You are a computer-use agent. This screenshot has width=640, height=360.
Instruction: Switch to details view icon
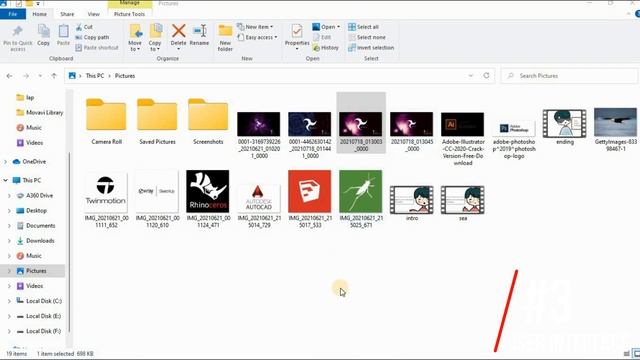pyautogui.click(x=627, y=353)
